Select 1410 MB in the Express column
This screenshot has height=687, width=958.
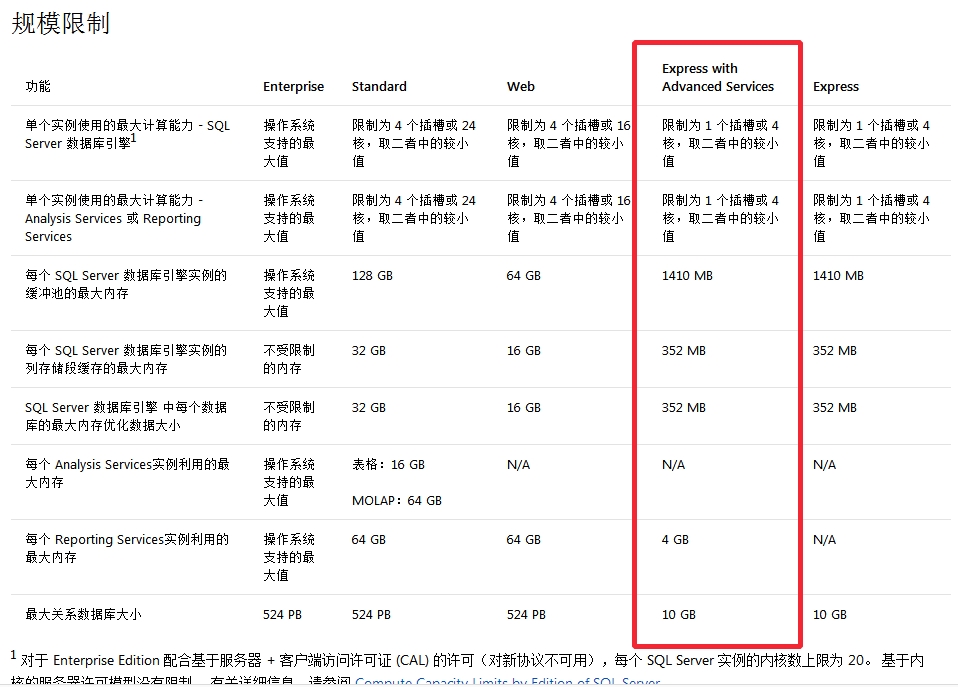(838, 276)
